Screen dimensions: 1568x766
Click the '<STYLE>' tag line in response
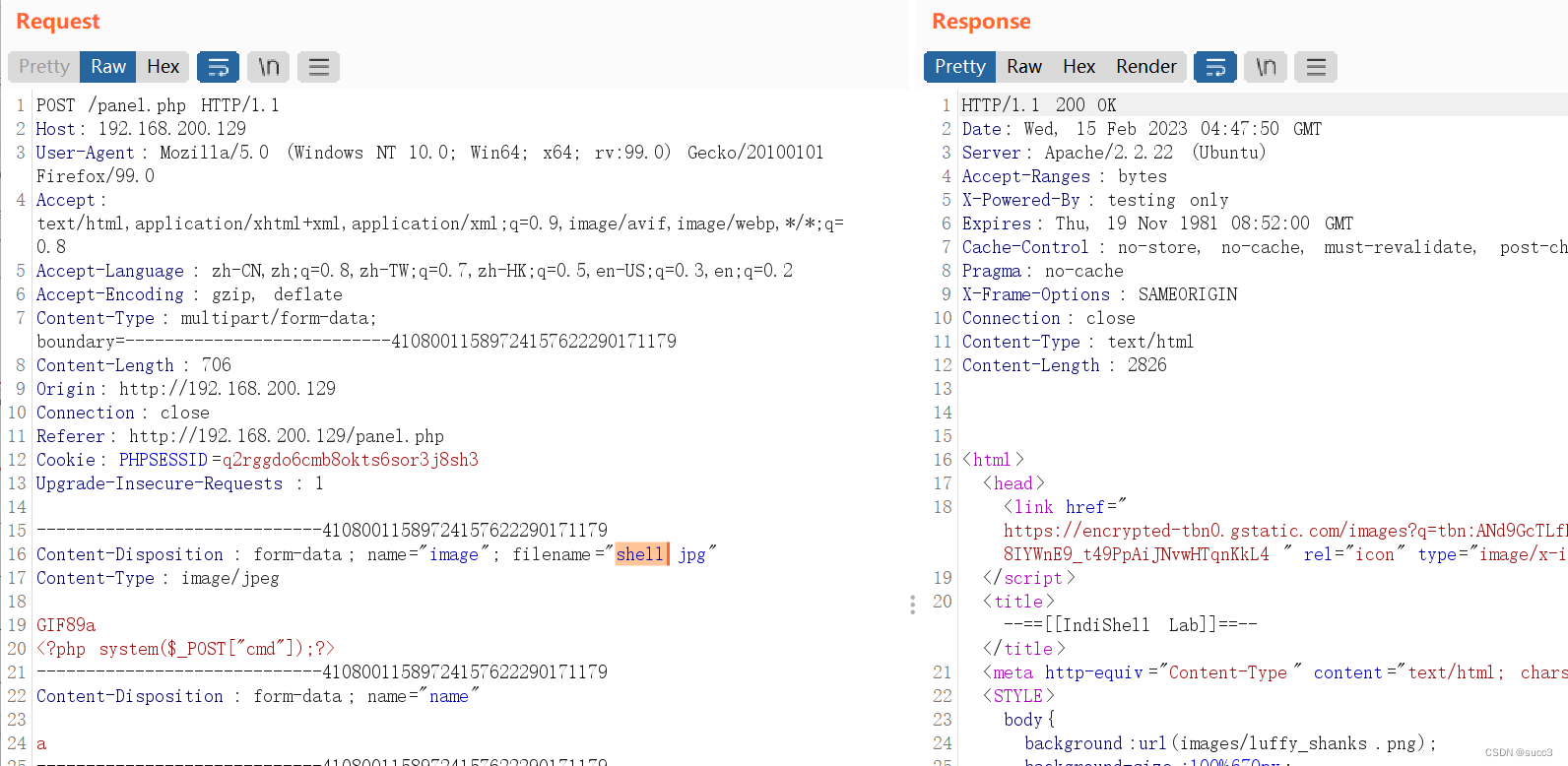click(1017, 696)
